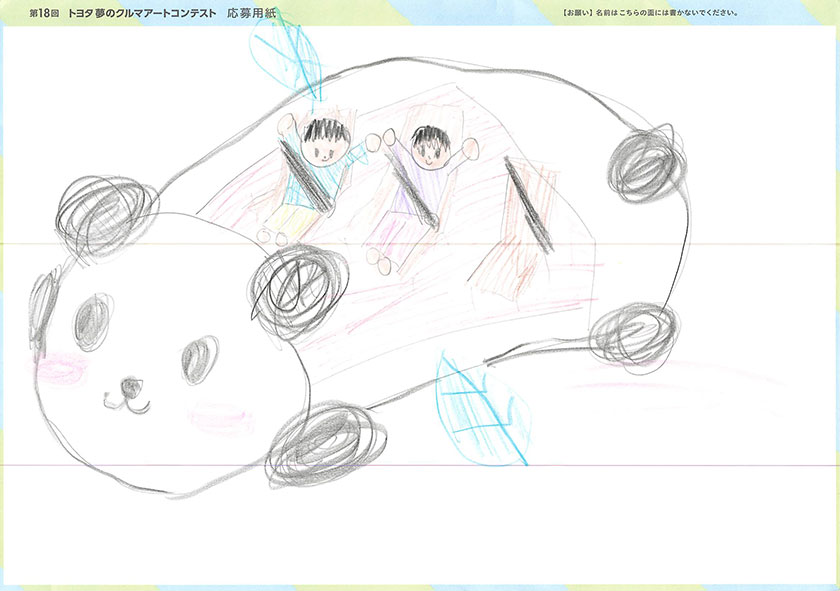Click the "トヨタ 夢のクルマアートコンテスト" title
Image resolution: width=840 pixels, height=591 pixels.
tap(142, 13)
